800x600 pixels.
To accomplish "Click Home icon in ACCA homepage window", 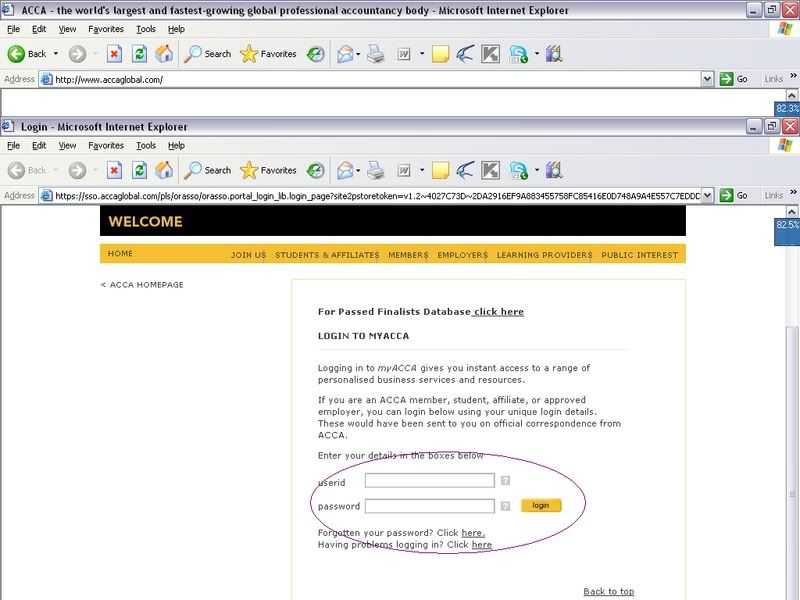I will tap(164, 54).
